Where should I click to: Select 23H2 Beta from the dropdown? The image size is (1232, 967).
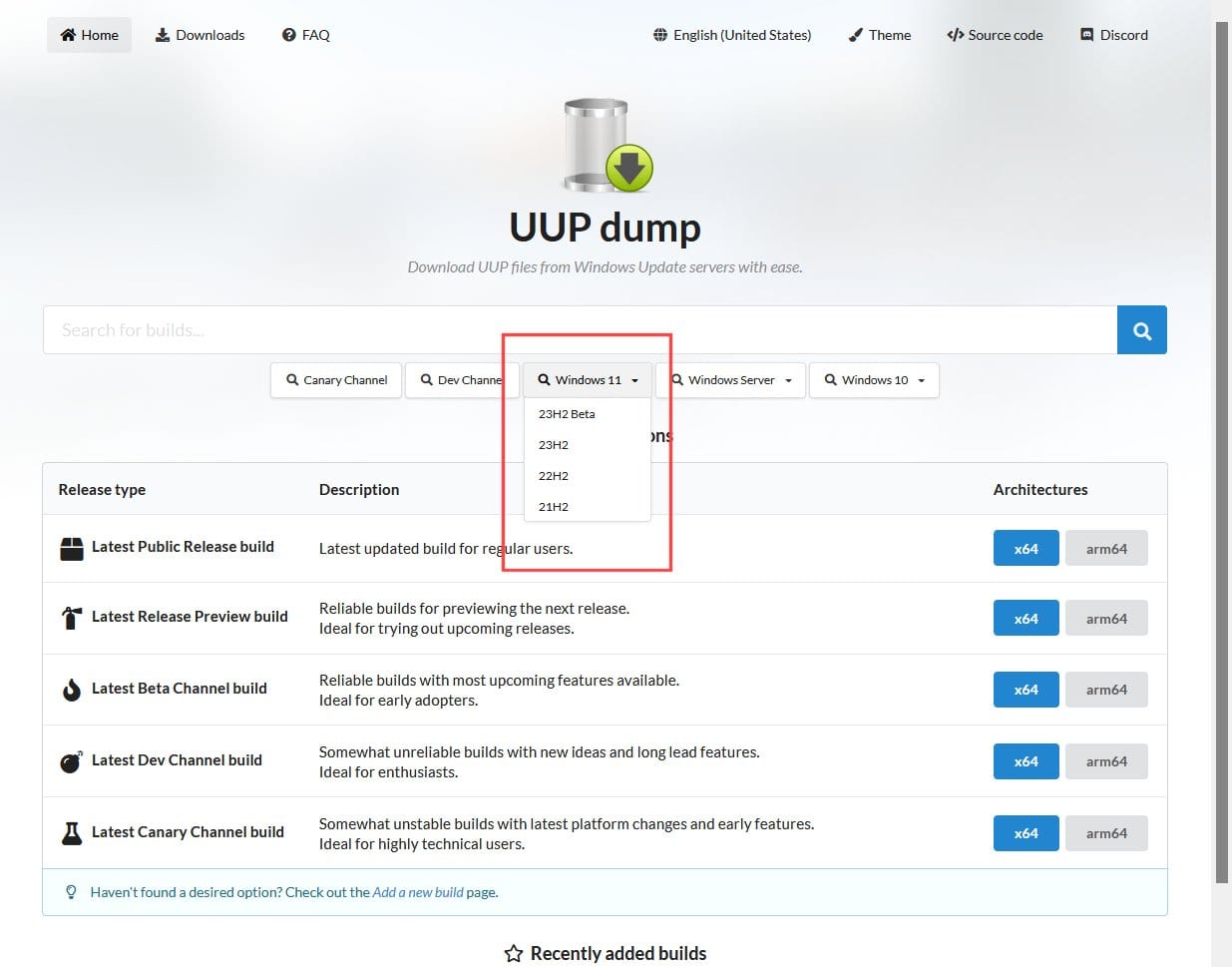587,414
